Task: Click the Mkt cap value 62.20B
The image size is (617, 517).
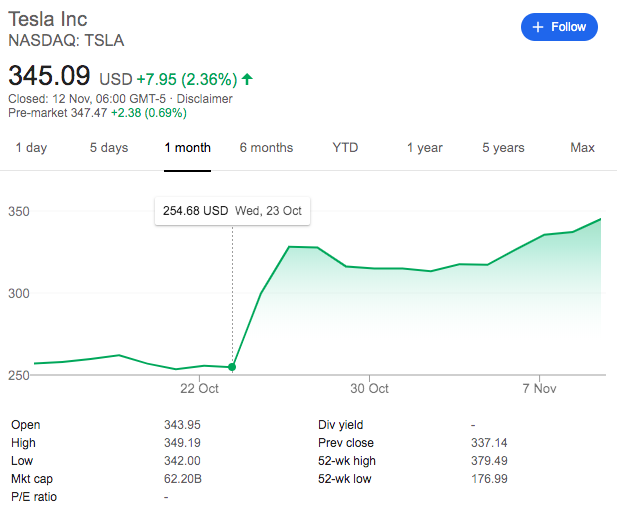Action: (x=183, y=479)
